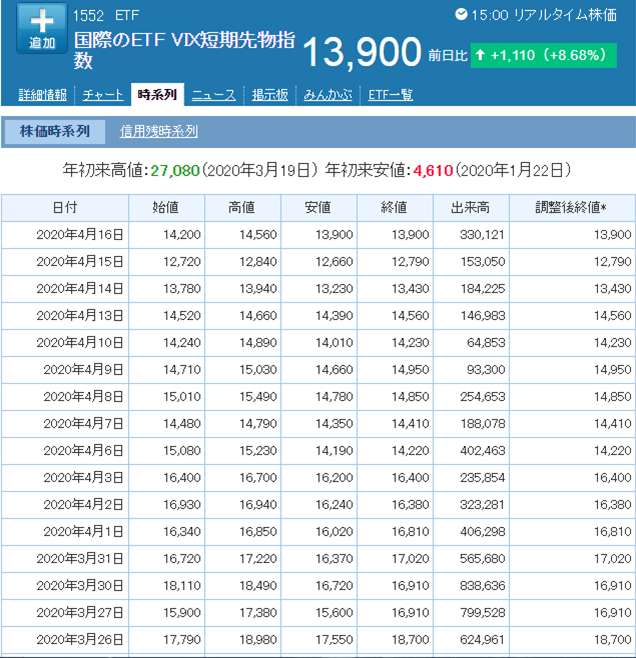Click the volume 184,225 on April 14
Screen dimensions: 636x658
482,289
